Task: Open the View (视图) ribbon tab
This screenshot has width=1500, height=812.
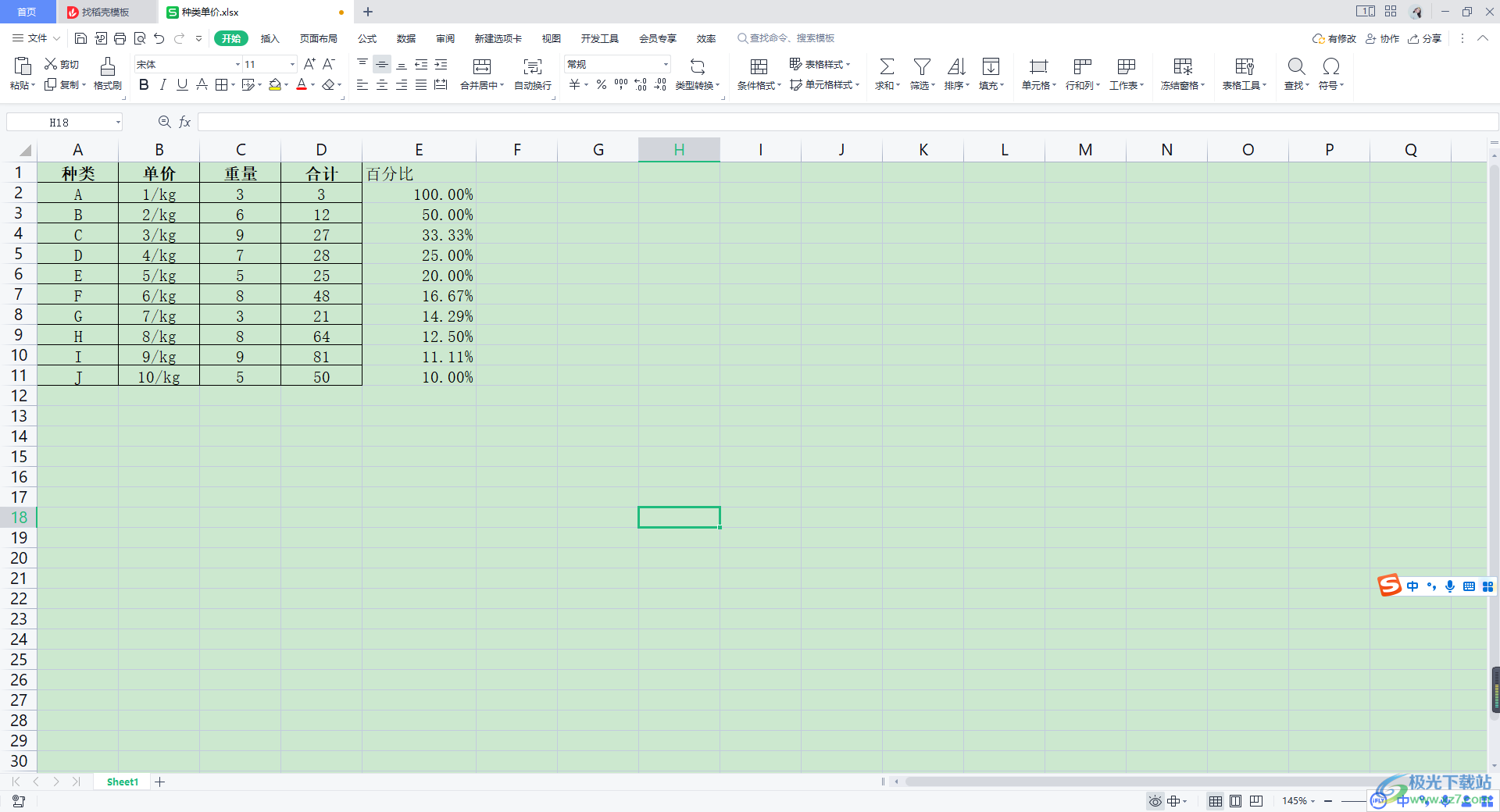Action: tap(552, 38)
